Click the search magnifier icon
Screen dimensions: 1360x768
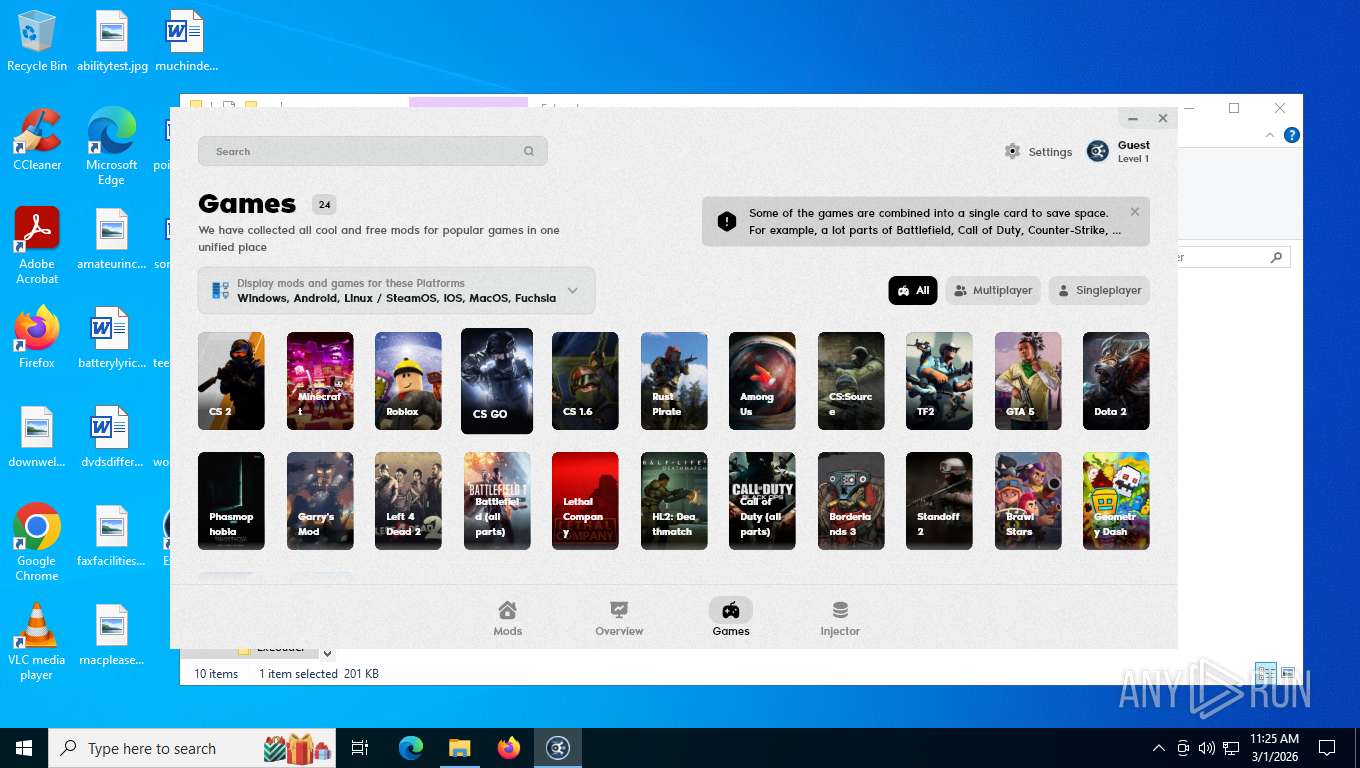[x=529, y=151]
